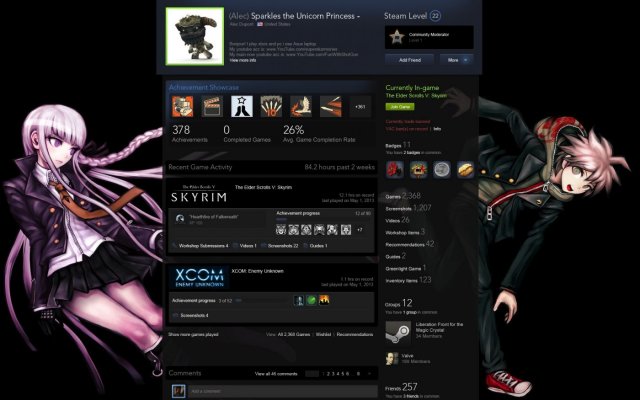The image size is (640, 400).
Task: Click the 26% Avg. Game Completion Rate
Action: [319, 133]
